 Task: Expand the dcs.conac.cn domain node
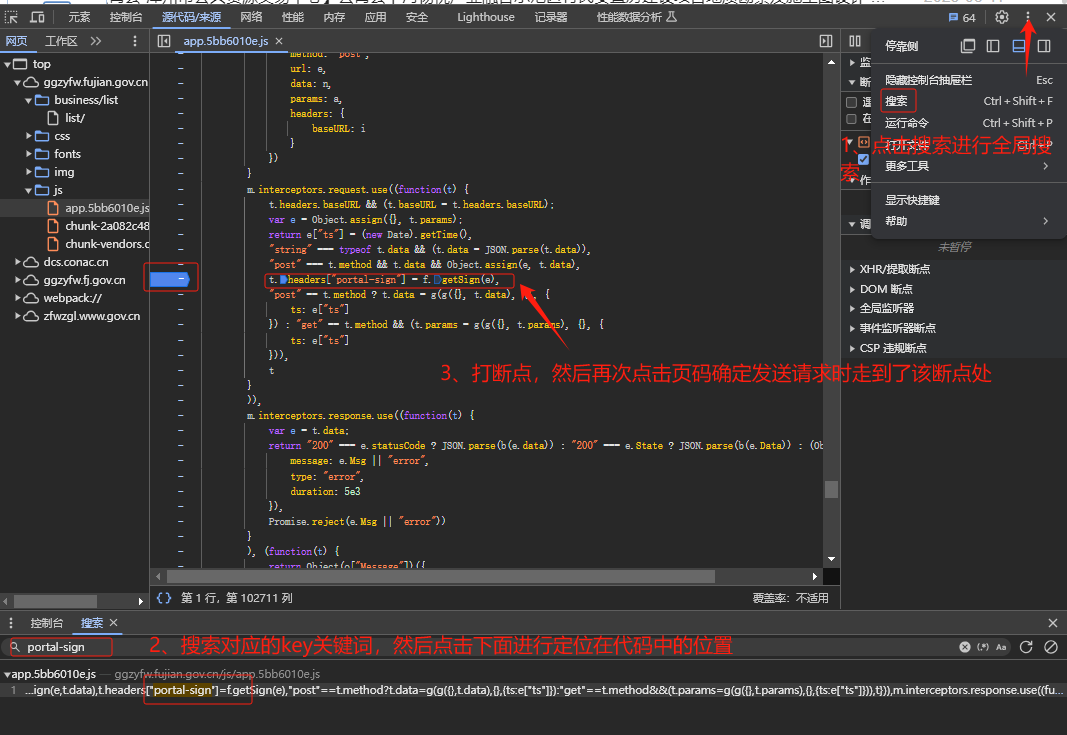tap(18, 262)
